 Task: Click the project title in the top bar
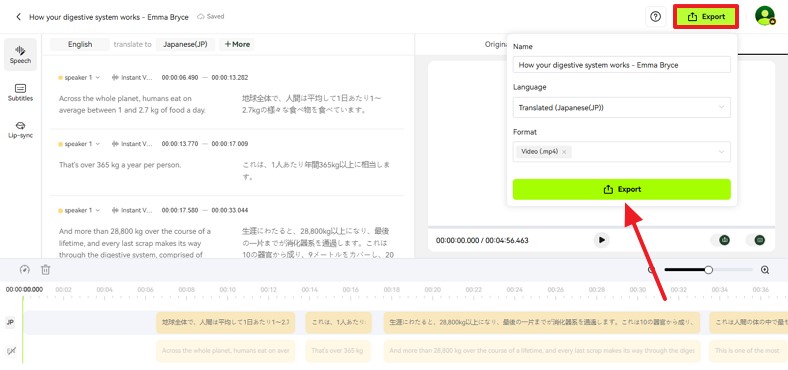pyautogui.click(x=109, y=17)
